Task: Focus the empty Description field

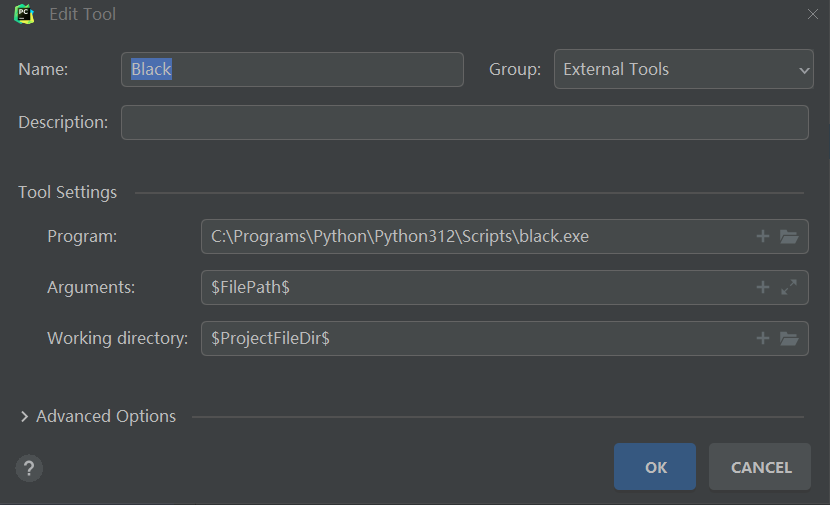Action: (464, 123)
